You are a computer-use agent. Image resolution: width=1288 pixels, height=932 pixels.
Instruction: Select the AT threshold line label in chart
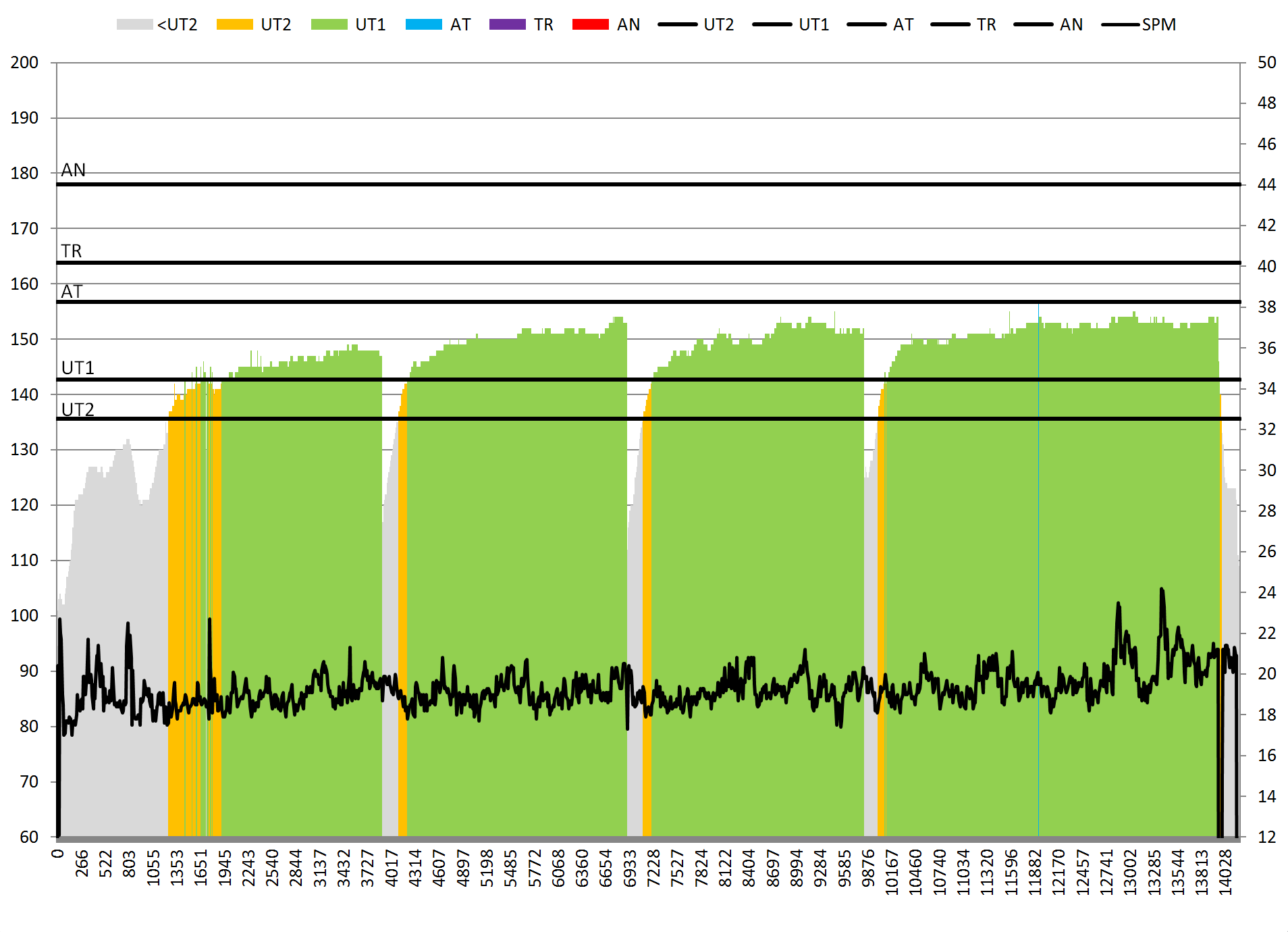(x=72, y=292)
